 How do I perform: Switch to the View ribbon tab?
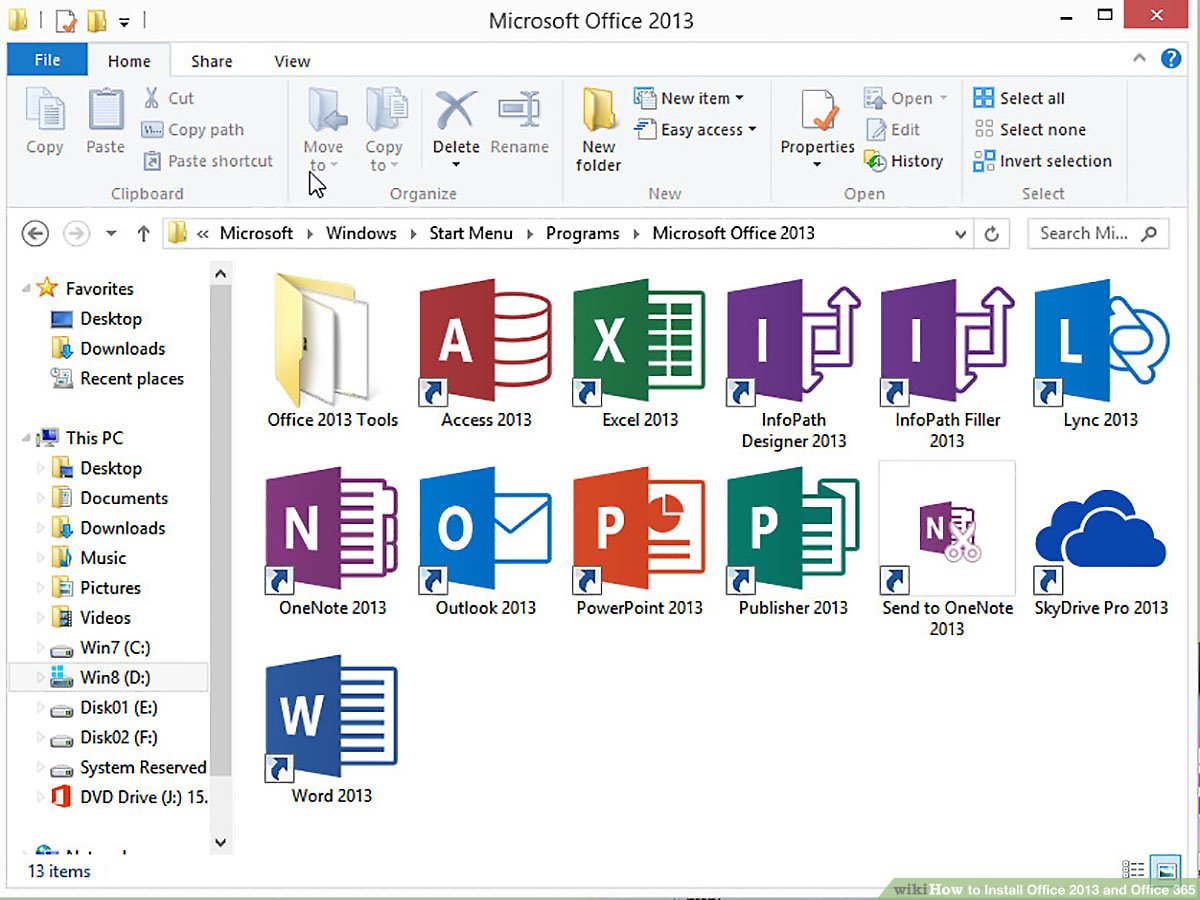click(x=292, y=61)
